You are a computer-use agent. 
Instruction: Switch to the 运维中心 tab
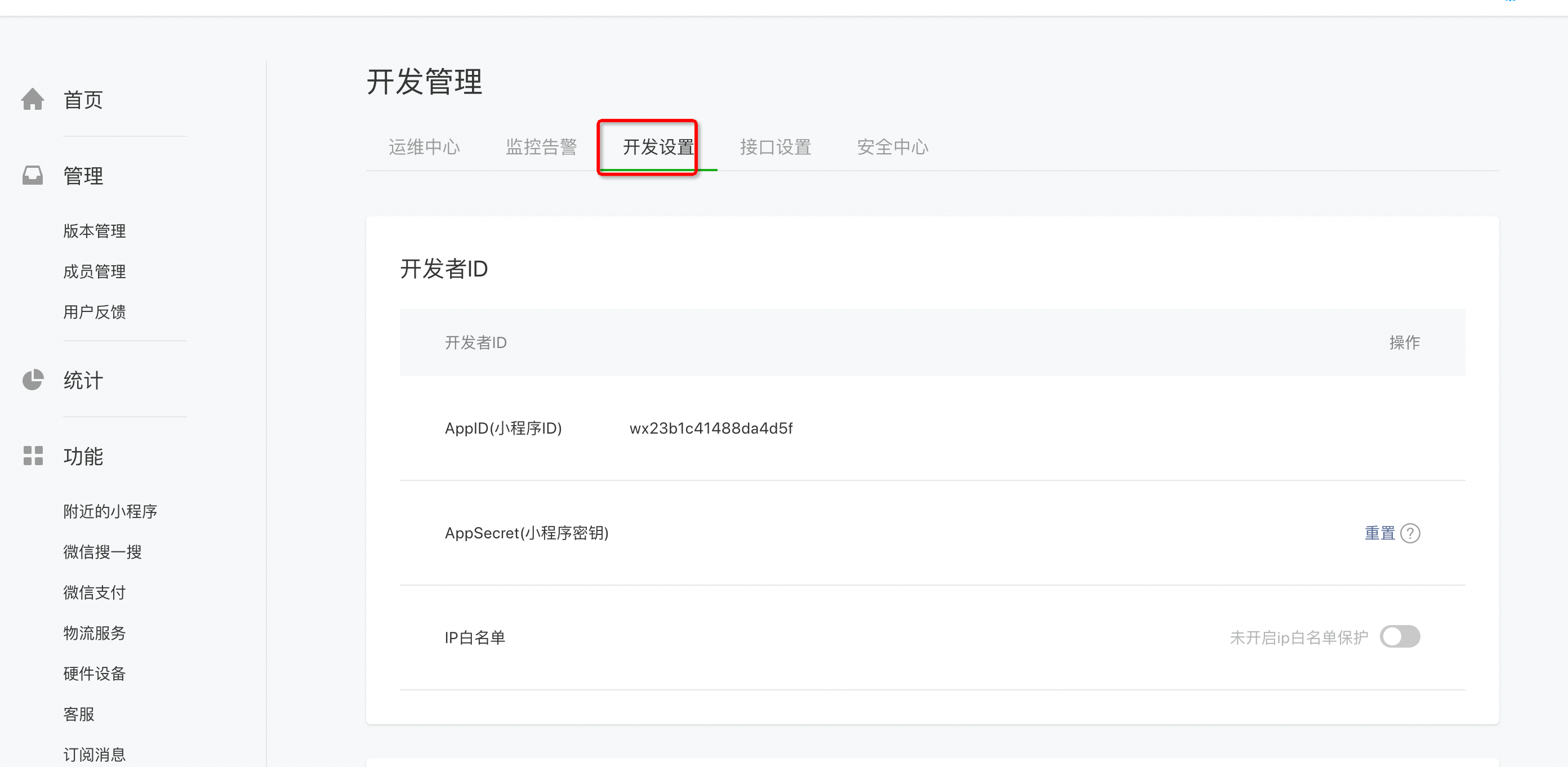pyautogui.click(x=424, y=147)
